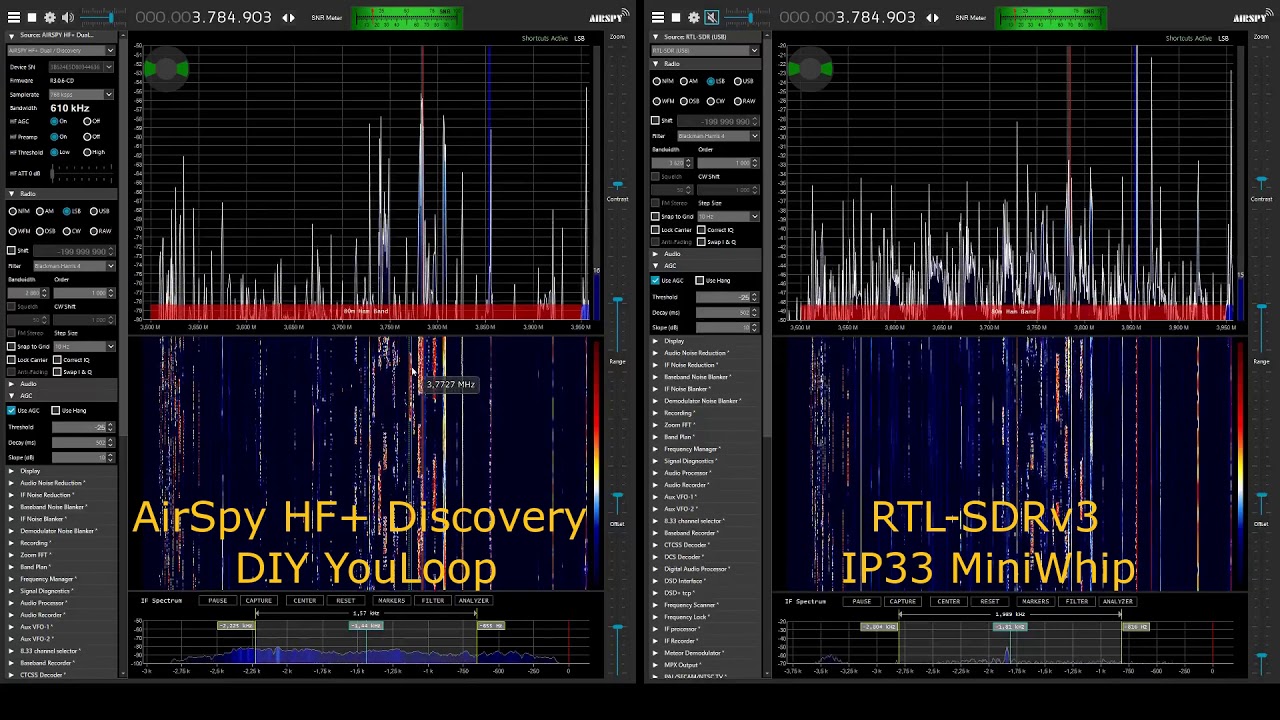This screenshot has height=720, width=1280.
Task: Click PAUSE button in the left IF Spectrum
Action: [217, 601]
